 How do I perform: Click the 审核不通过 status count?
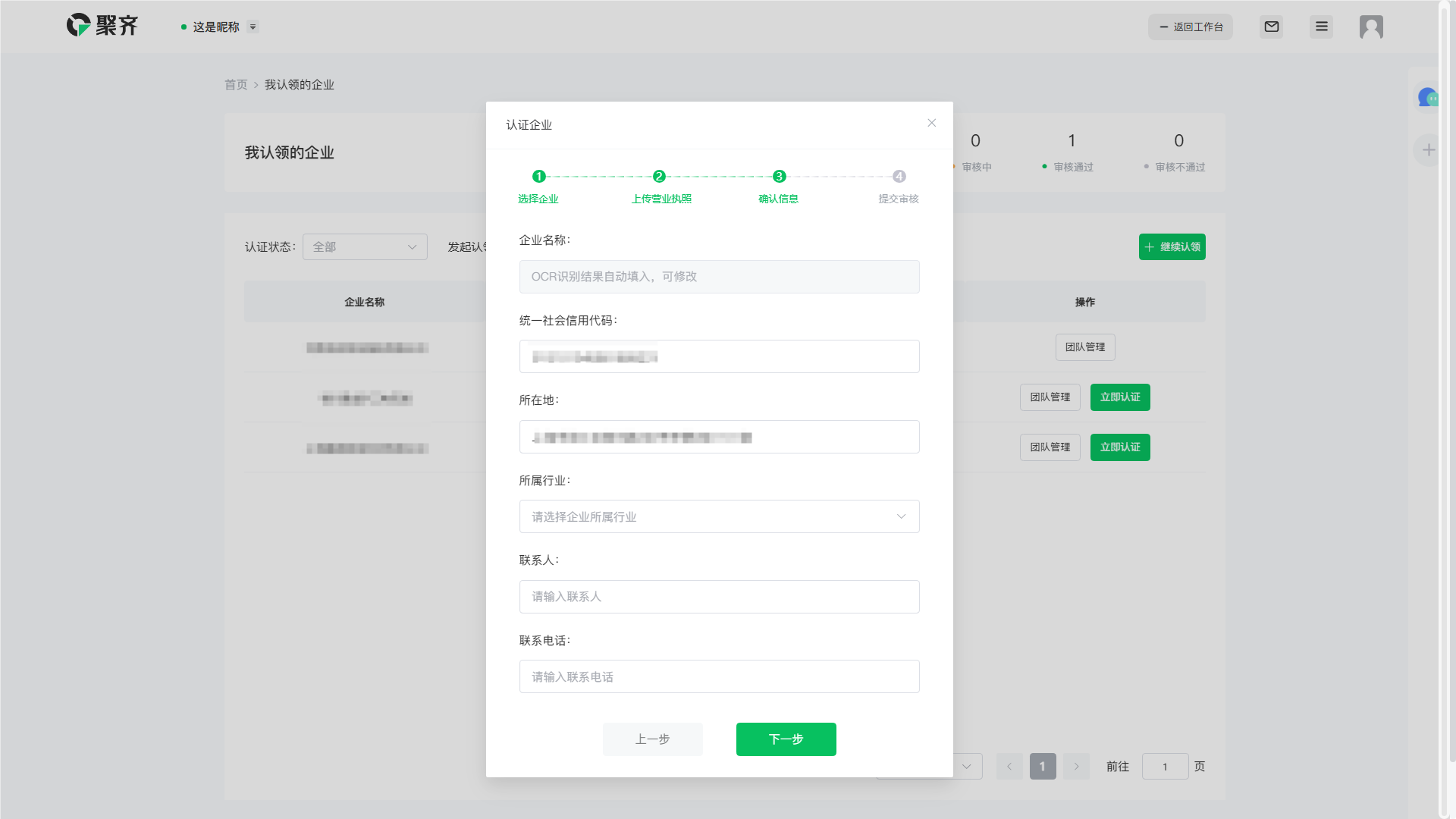pos(1175,152)
